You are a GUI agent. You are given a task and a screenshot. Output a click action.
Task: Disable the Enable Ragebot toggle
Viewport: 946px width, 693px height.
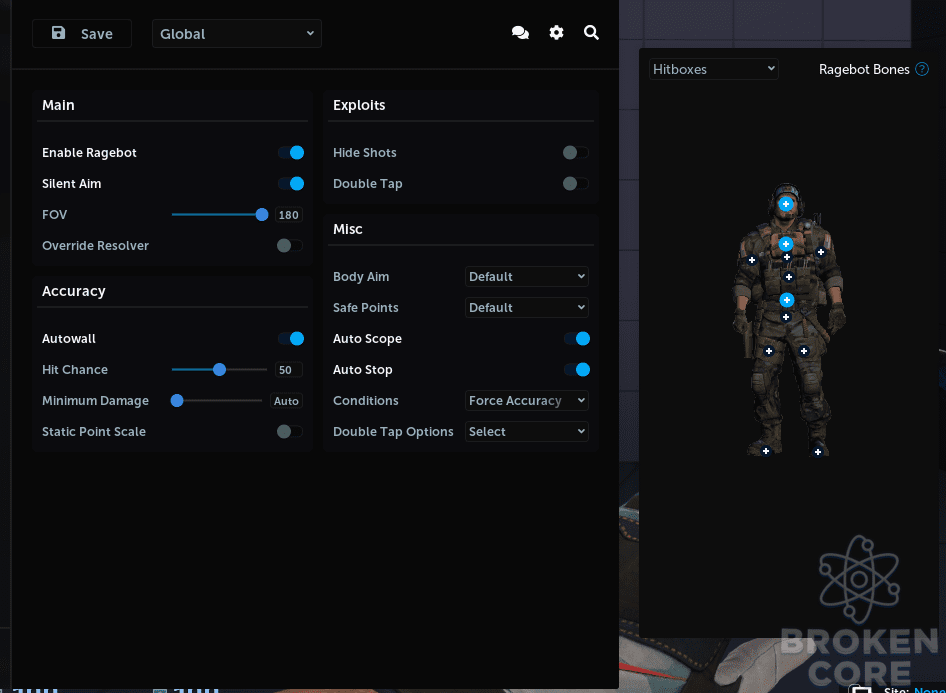point(291,153)
